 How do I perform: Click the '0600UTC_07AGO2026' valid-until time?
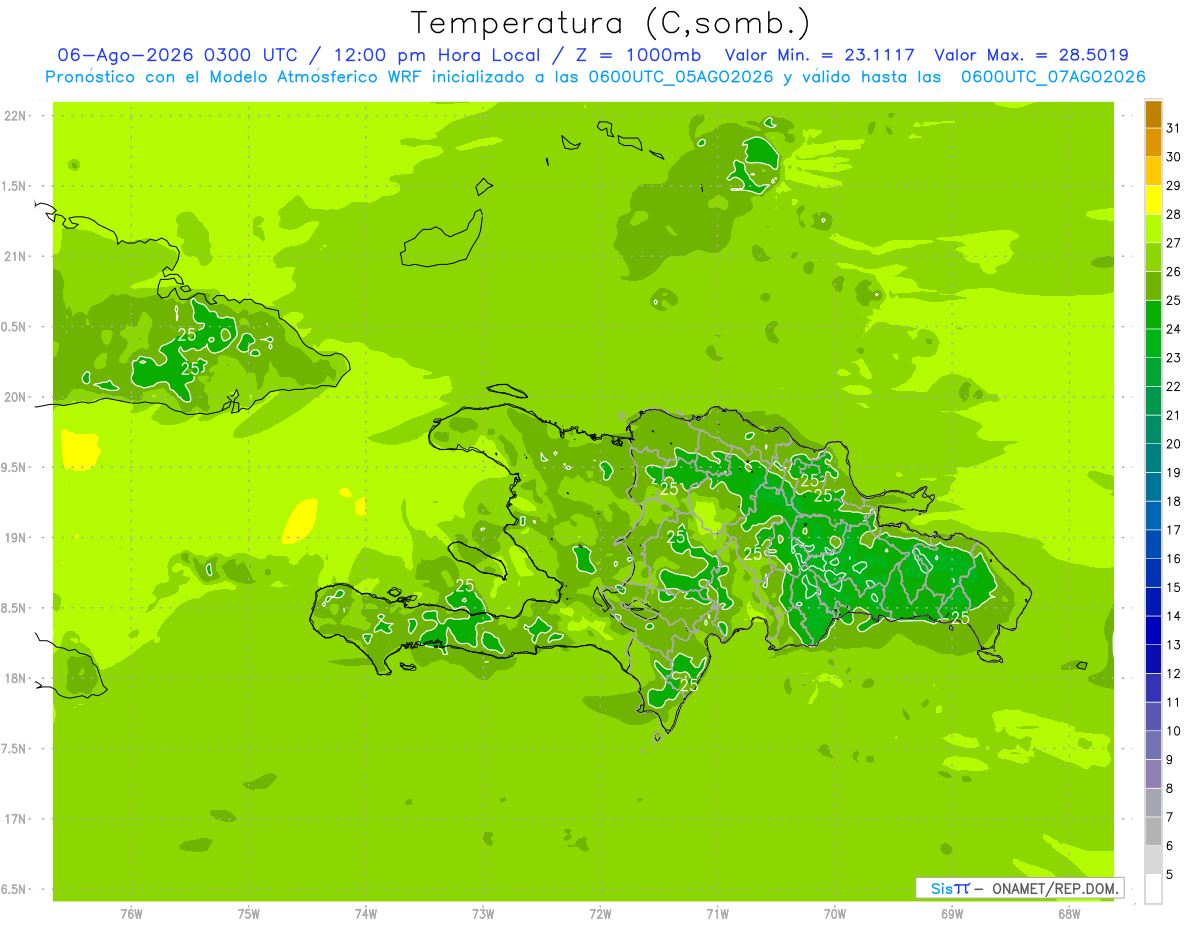1053,77
